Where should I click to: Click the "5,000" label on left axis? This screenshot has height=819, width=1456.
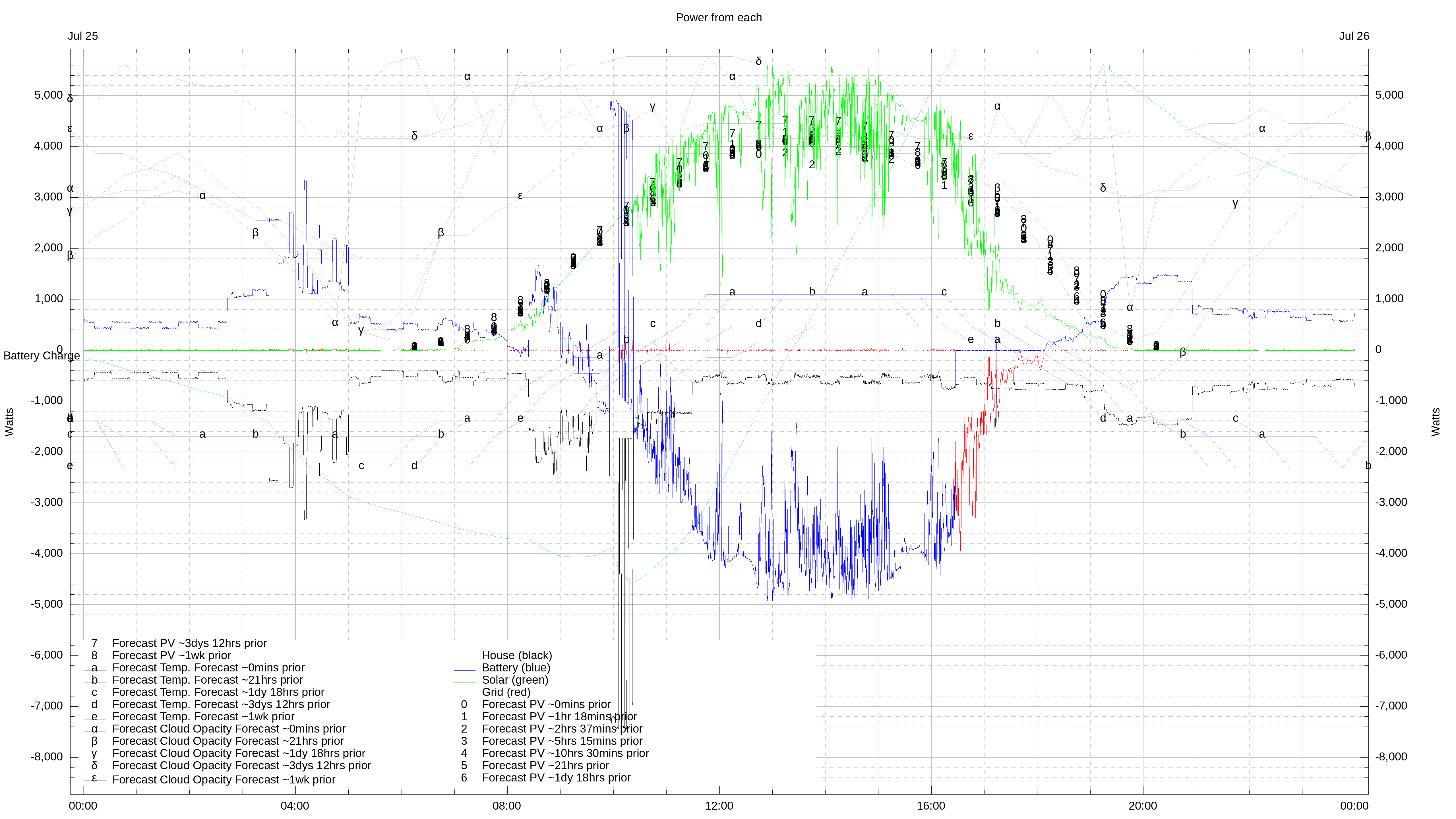pos(49,95)
